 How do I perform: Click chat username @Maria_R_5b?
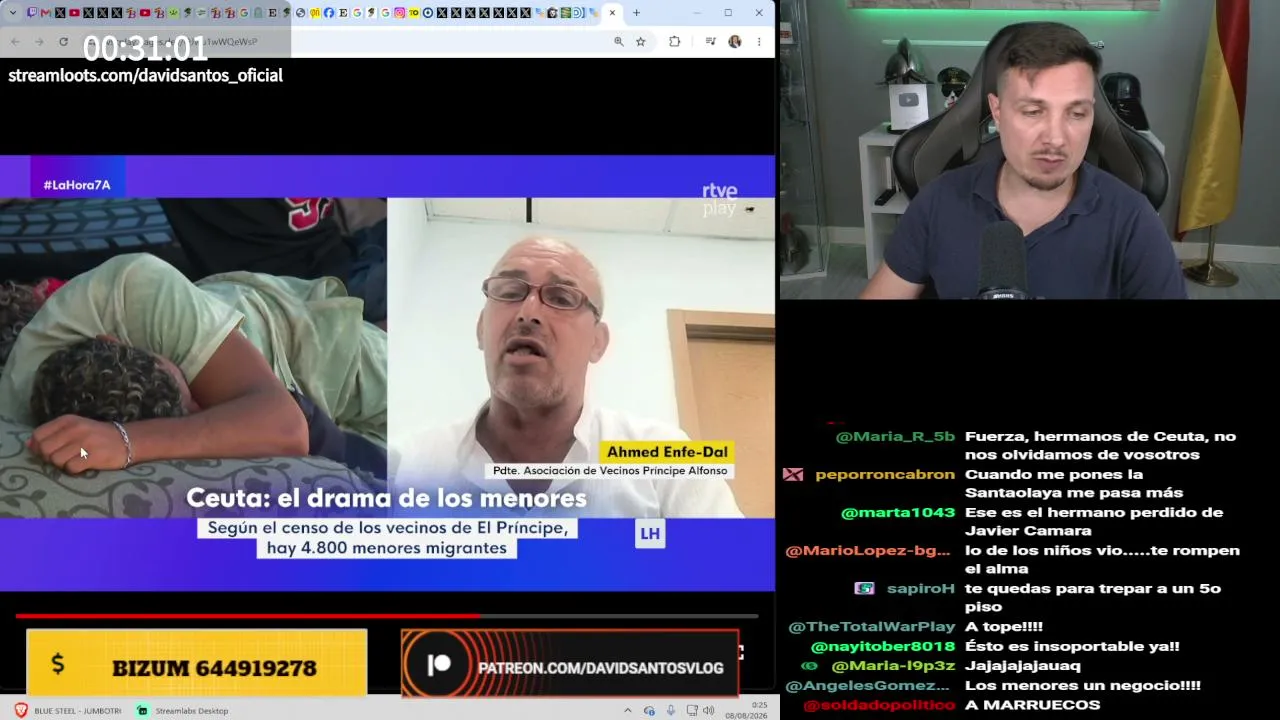[x=895, y=437]
